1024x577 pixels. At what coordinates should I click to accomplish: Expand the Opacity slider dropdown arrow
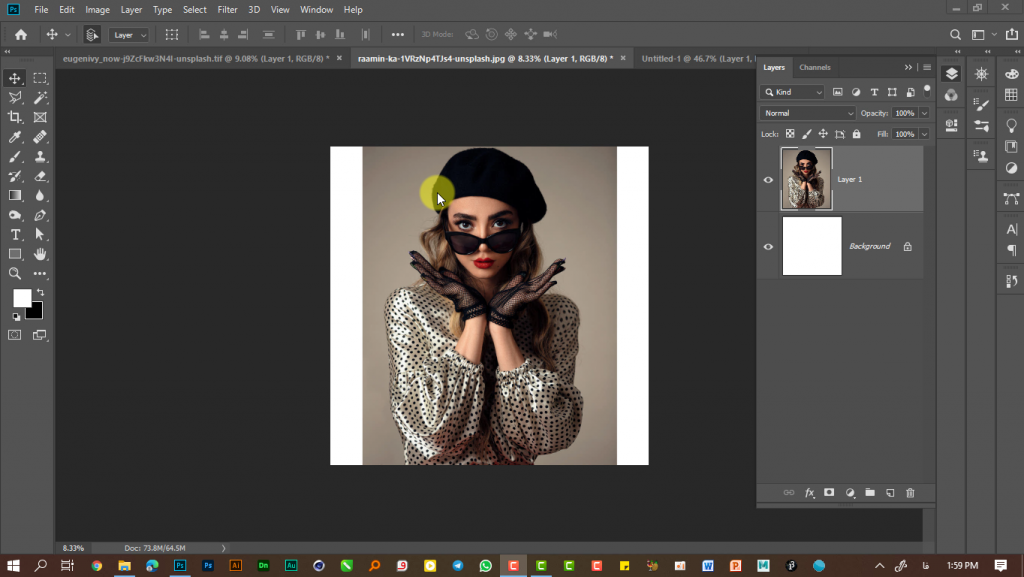(924, 113)
